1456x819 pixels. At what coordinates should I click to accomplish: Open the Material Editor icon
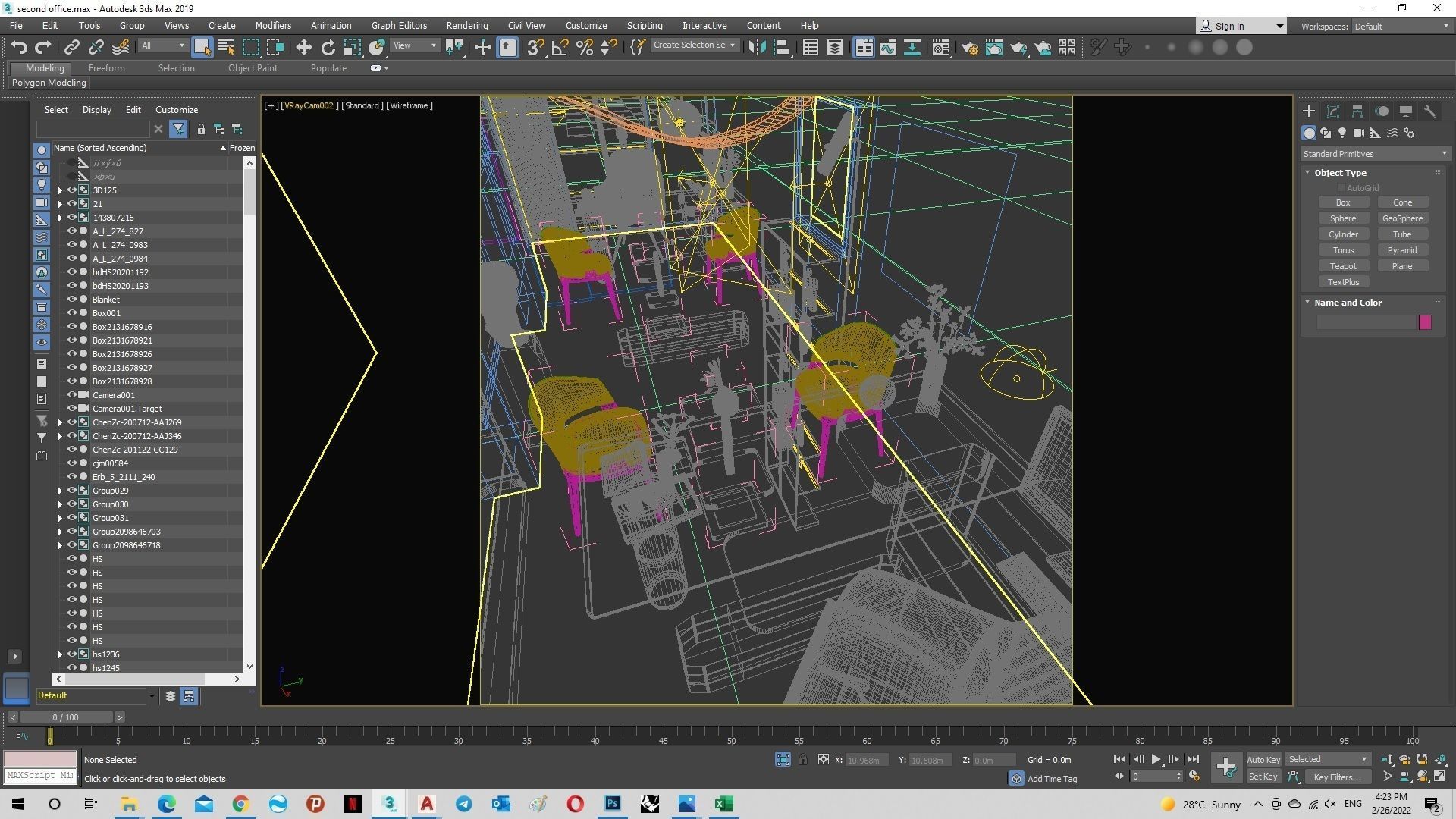pos(940,48)
